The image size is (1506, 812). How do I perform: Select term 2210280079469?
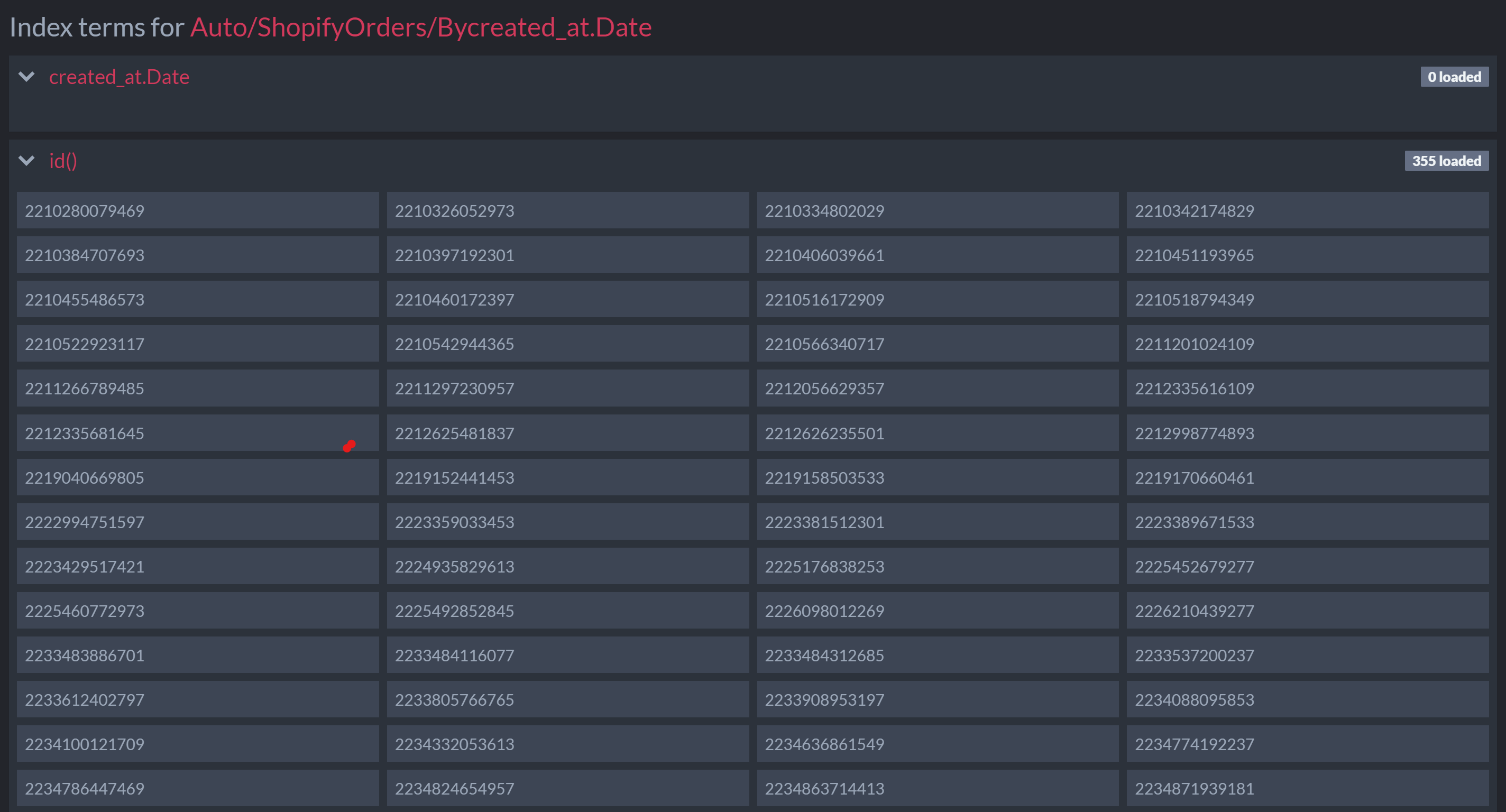pos(198,210)
